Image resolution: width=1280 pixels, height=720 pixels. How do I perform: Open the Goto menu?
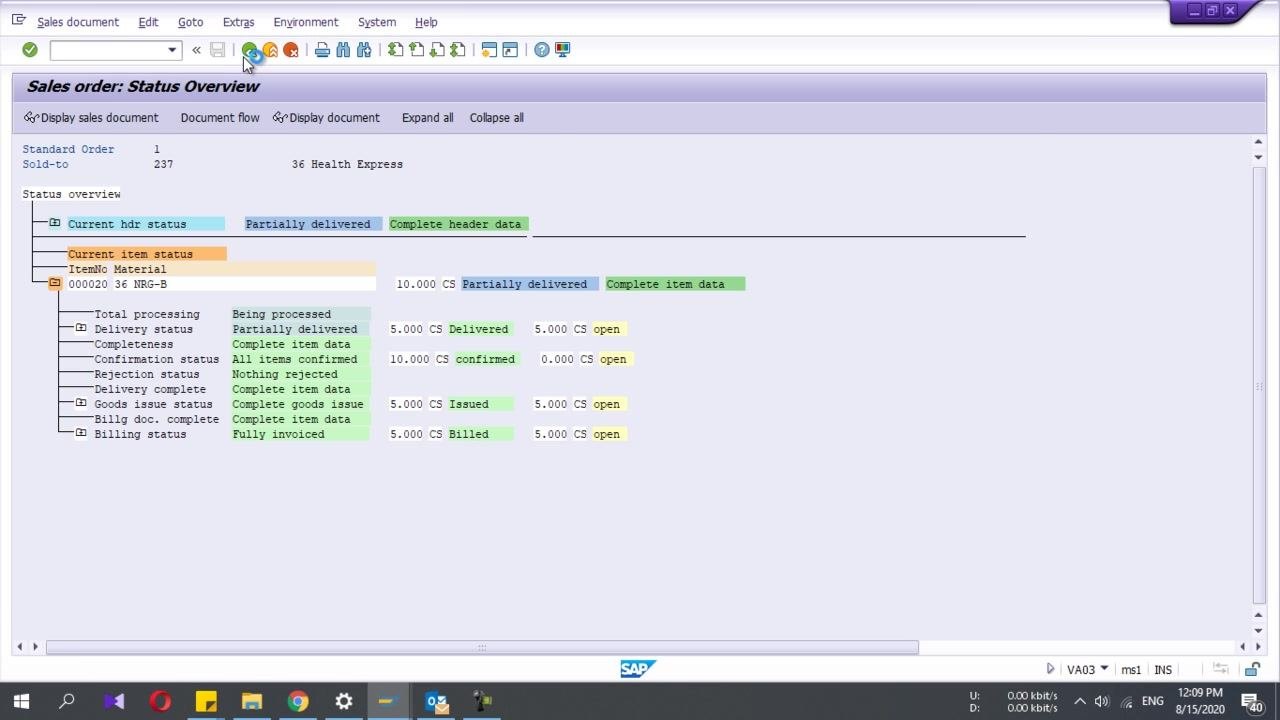[x=190, y=22]
